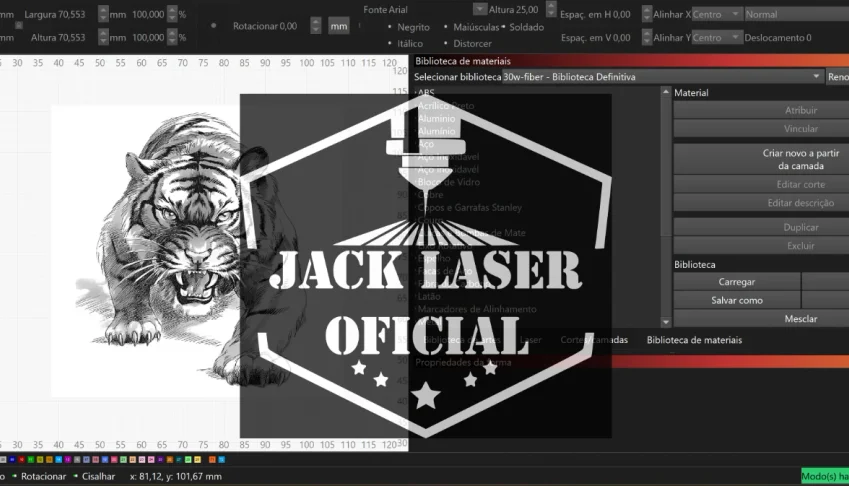The width and height of the screenshot is (849, 486).
Task: Click the dot toggle left of Rotacionar 0,00
Action: pyautogui.click(x=213, y=25)
